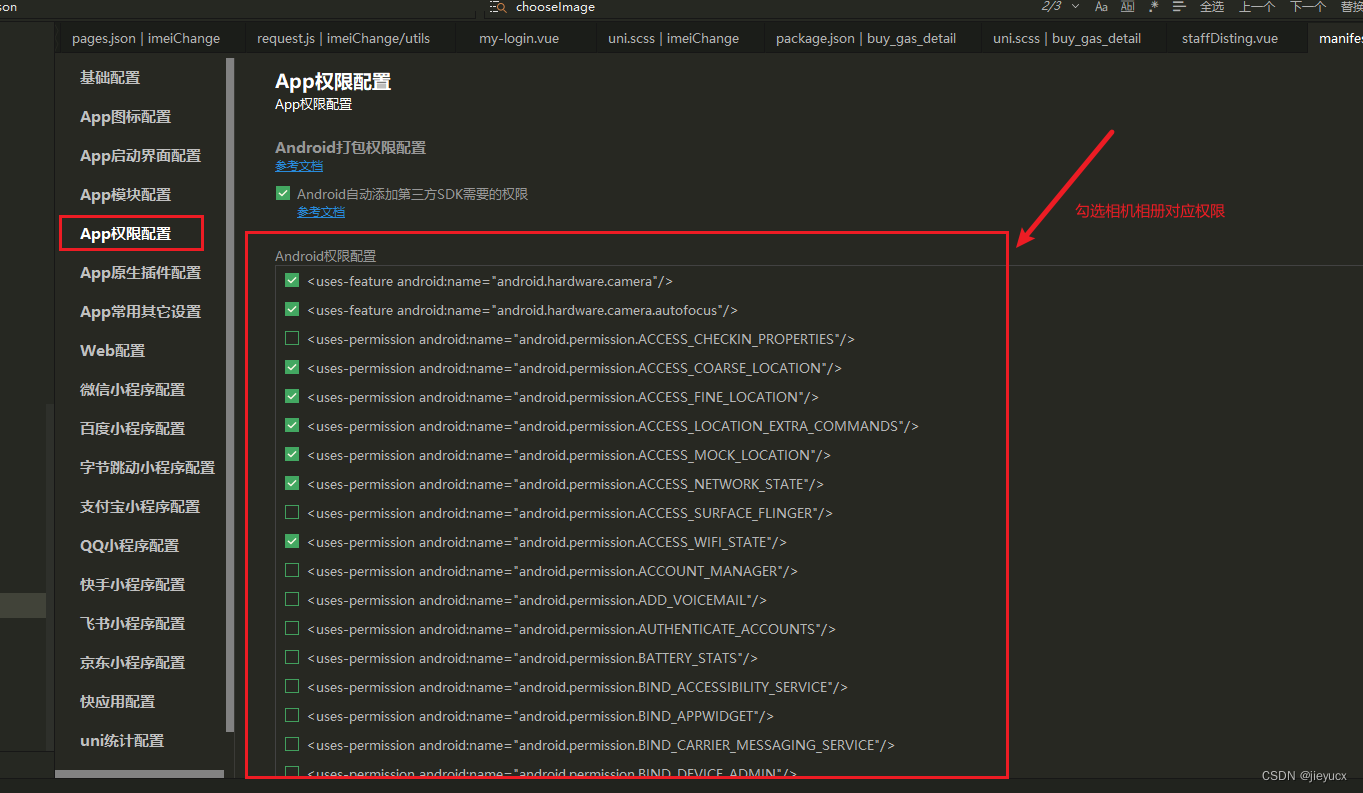Open 京东小程序配置 section
This screenshot has width=1363, height=793.
tap(132, 663)
